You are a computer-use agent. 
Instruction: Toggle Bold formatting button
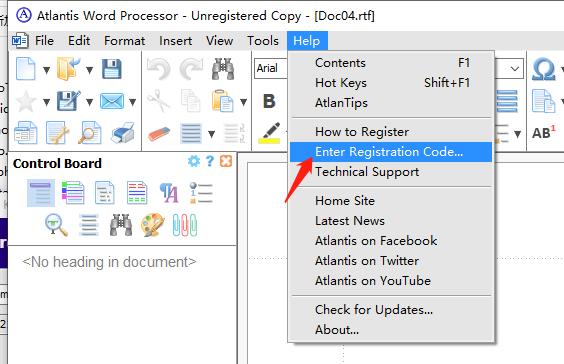(x=269, y=101)
